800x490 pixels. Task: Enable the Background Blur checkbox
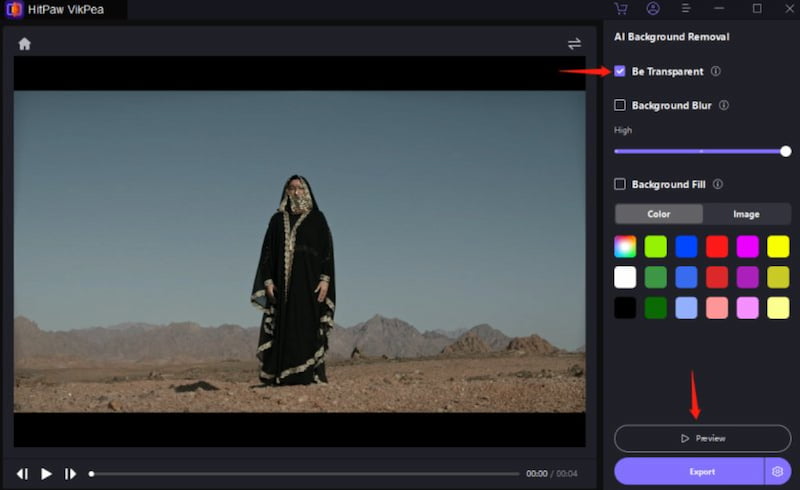tap(620, 105)
